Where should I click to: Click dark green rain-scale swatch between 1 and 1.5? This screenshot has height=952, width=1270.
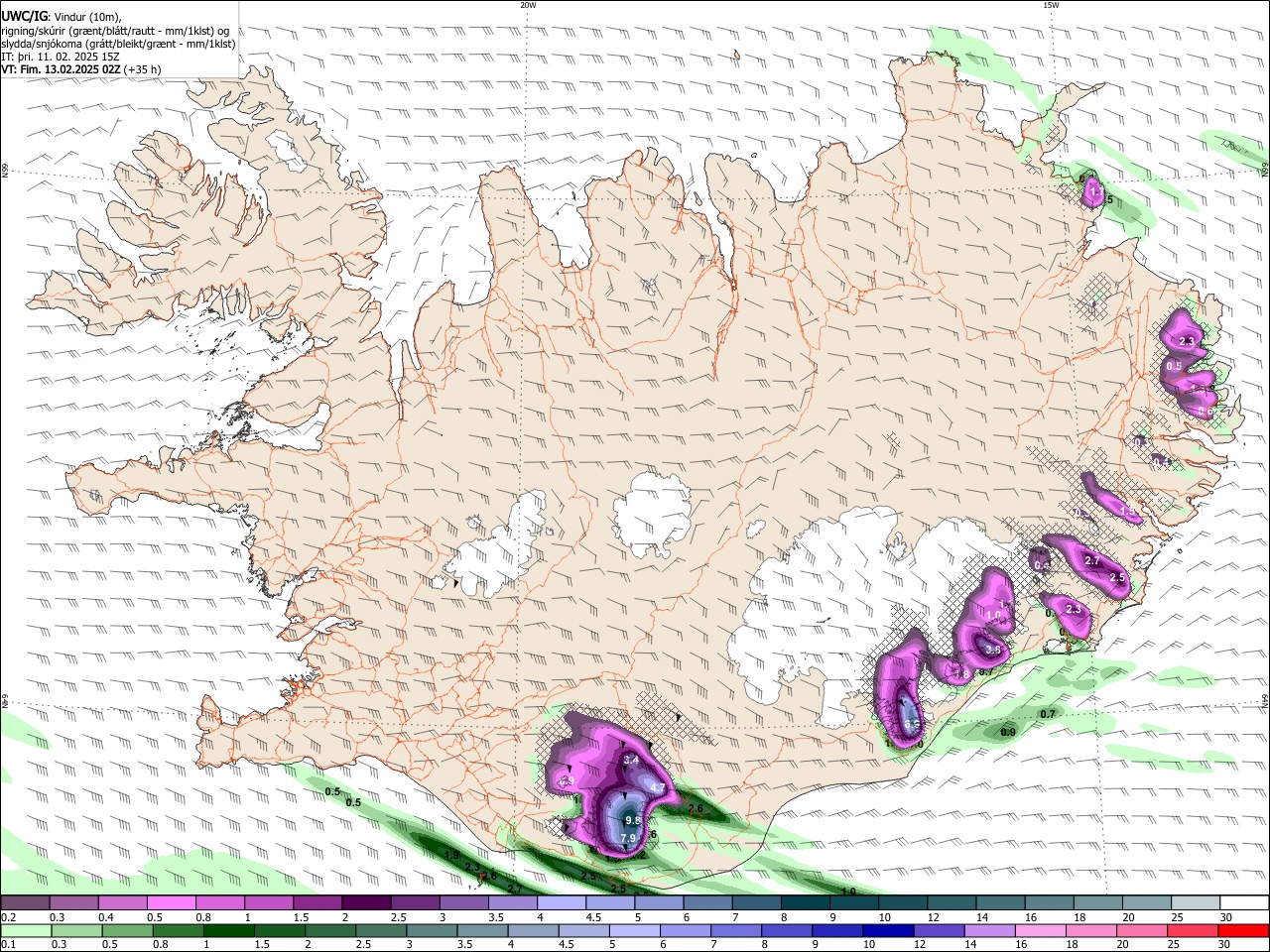(230, 930)
